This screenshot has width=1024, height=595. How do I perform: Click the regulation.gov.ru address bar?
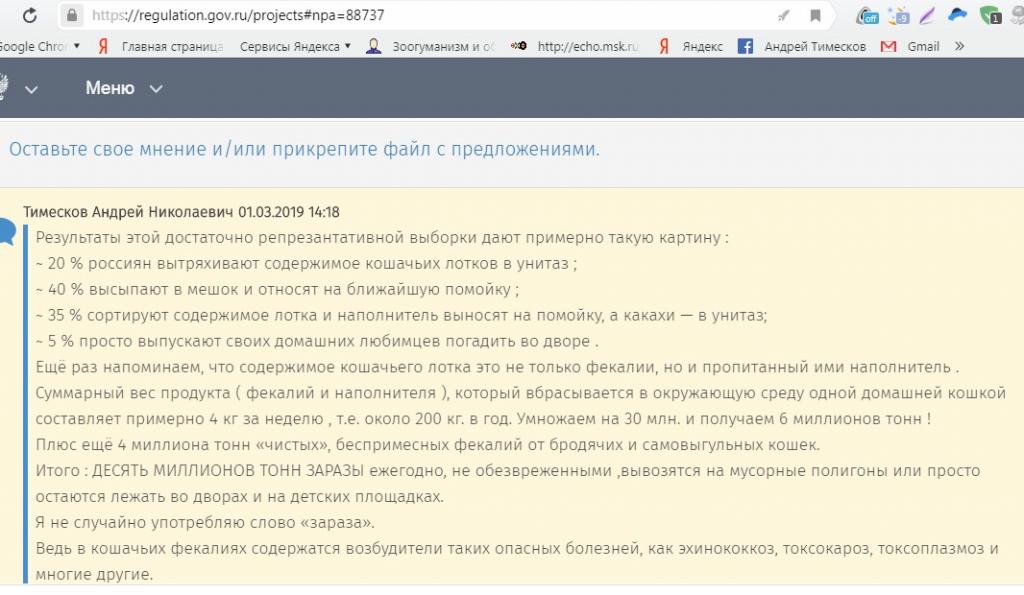click(400, 16)
